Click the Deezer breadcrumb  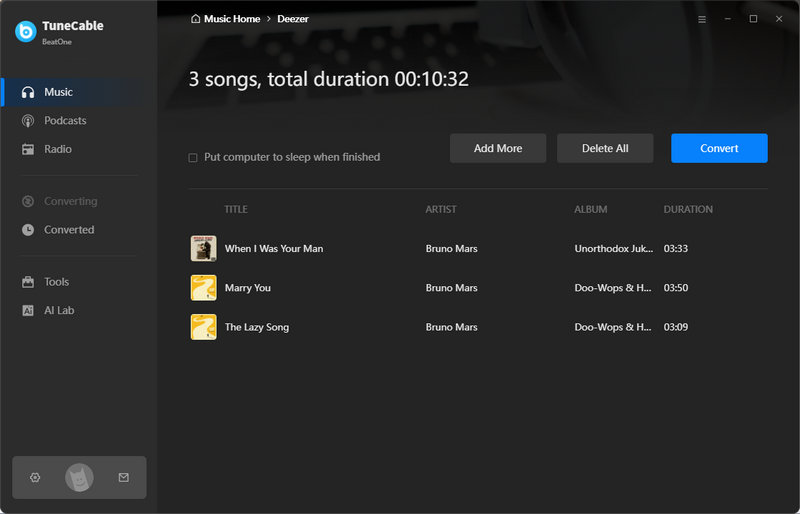(x=293, y=19)
